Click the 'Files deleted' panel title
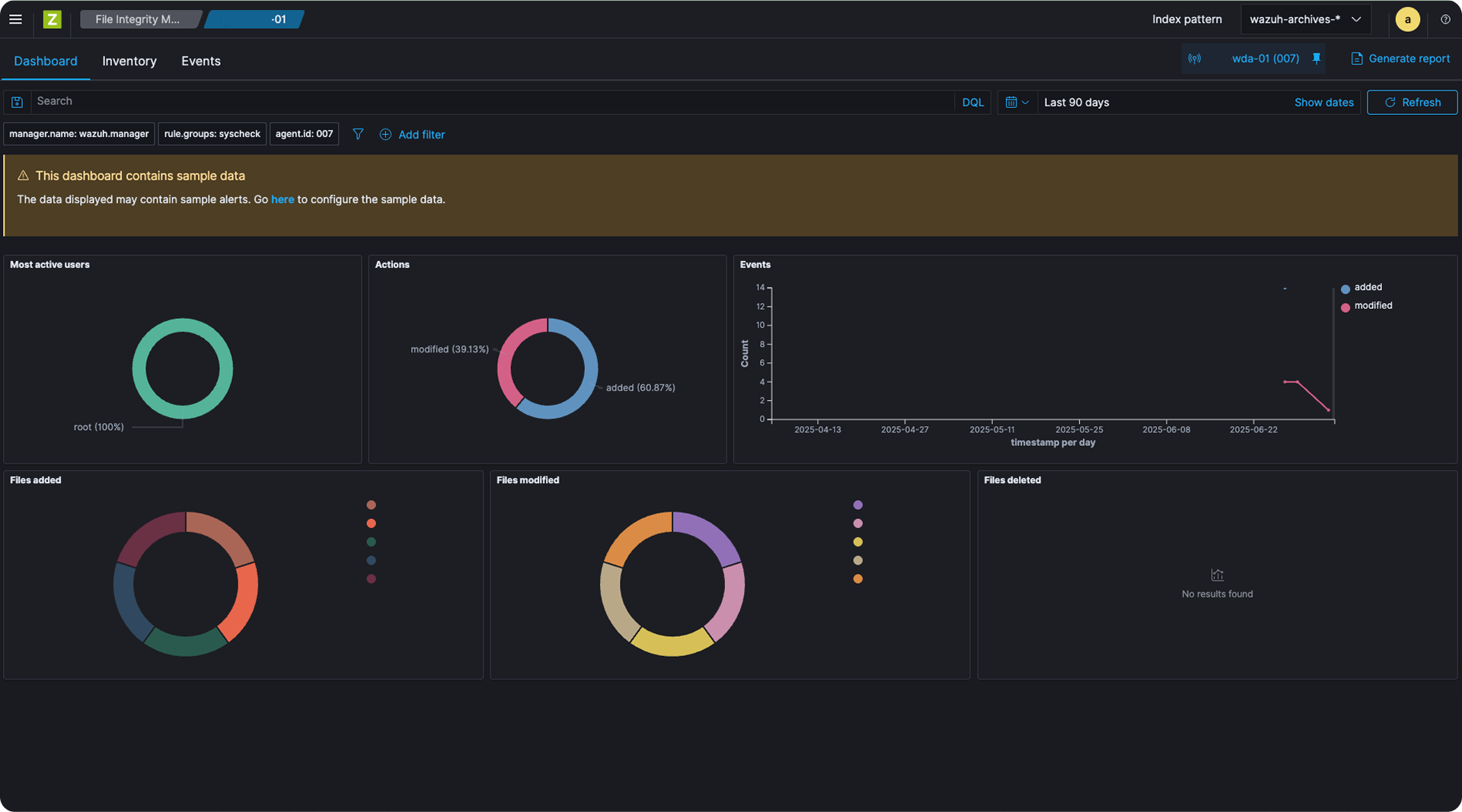Screen dimensions: 1462x812 [1012, 480]
